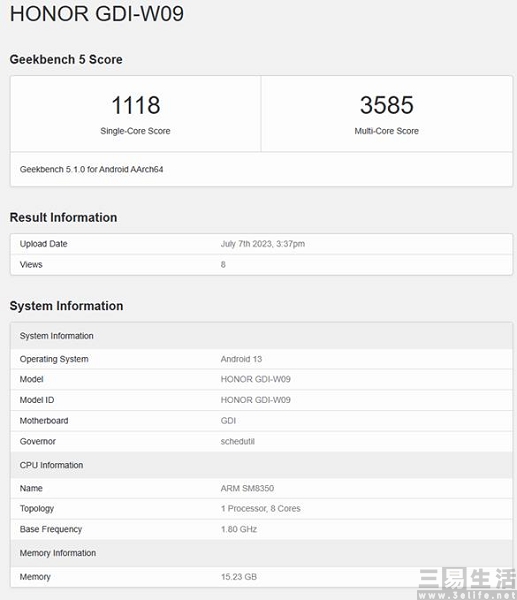517x600 pixels.
Task: Click the Model ID label
Action: click(x=37, y=400)
